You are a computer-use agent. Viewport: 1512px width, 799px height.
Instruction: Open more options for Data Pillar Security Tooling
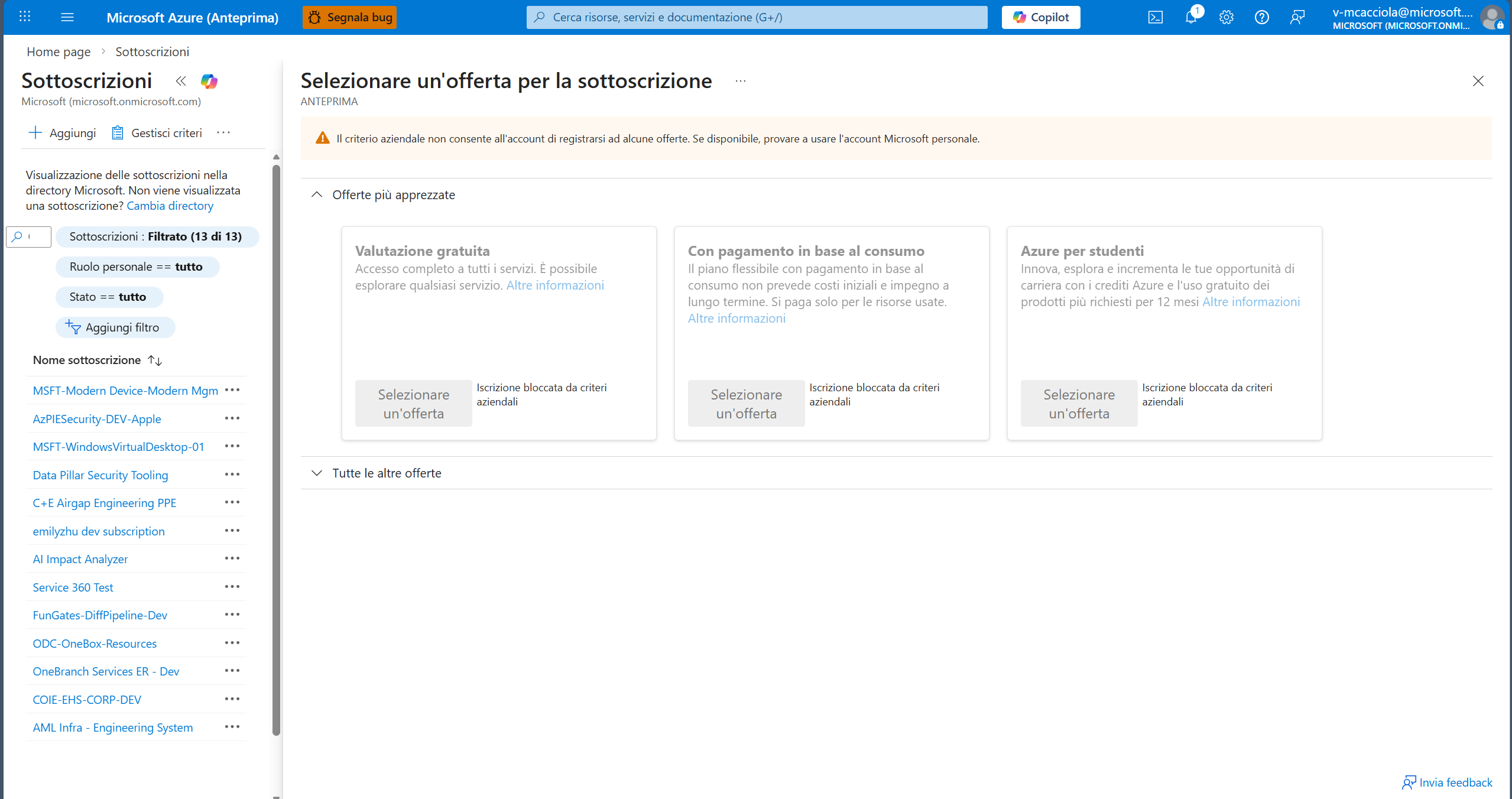click(x=232, y=475)
